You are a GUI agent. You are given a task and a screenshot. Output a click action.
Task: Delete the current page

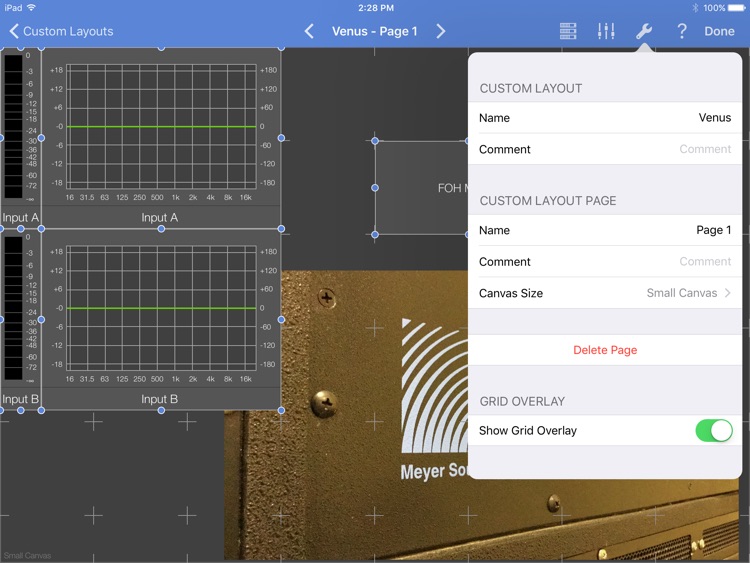tap(605, 350)
